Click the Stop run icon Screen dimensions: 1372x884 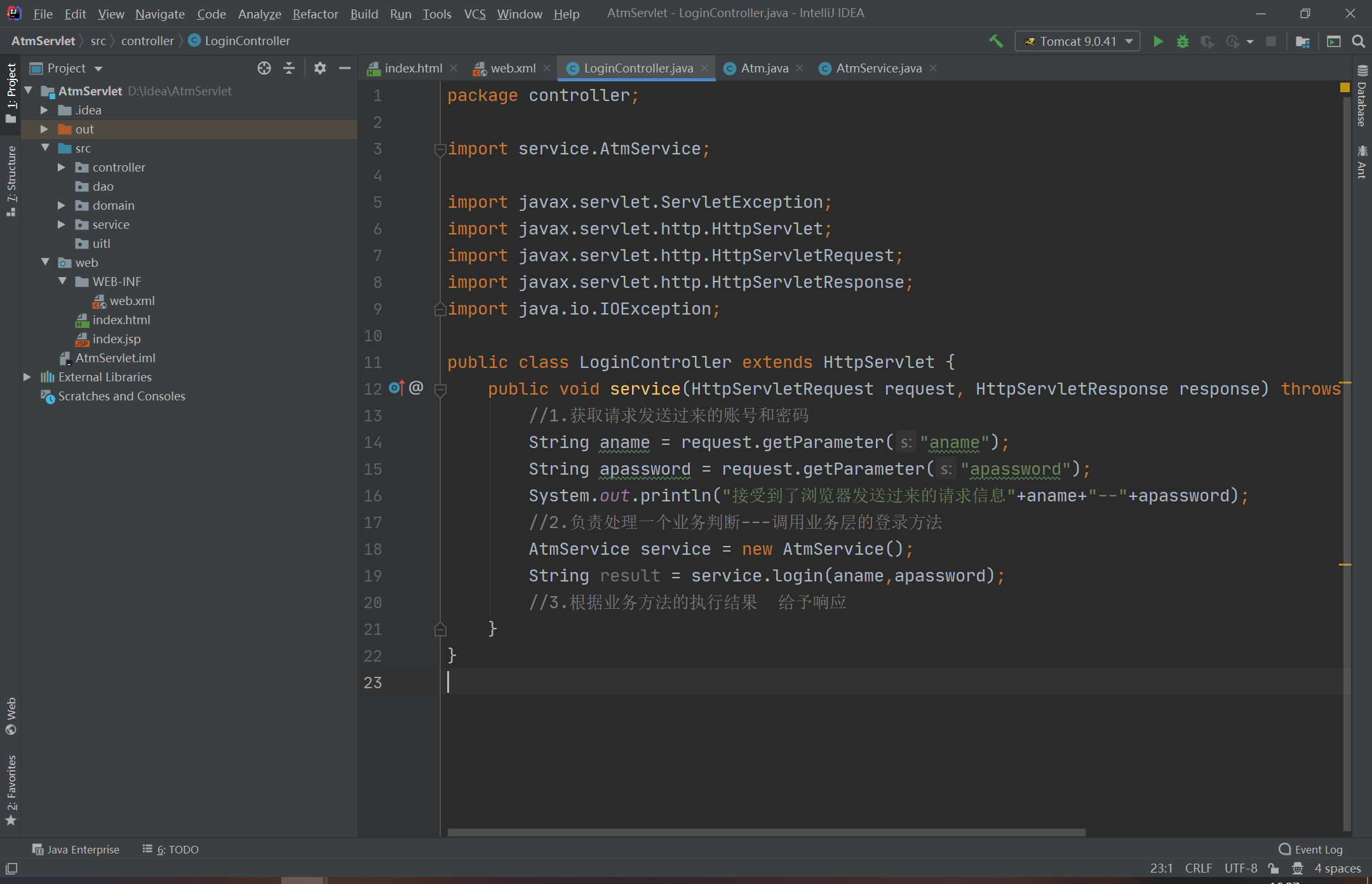click(1271, 41)
